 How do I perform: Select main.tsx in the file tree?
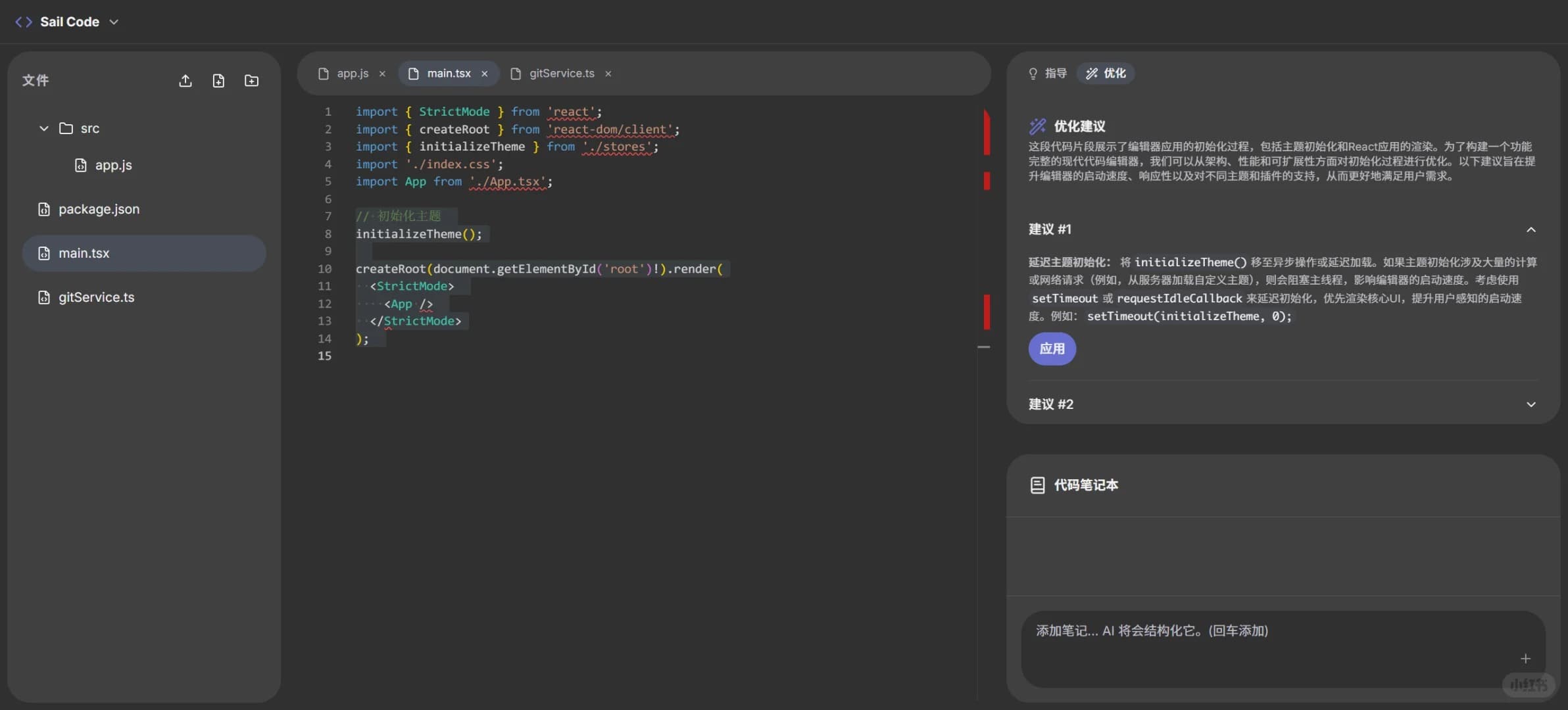pos(144,253)
